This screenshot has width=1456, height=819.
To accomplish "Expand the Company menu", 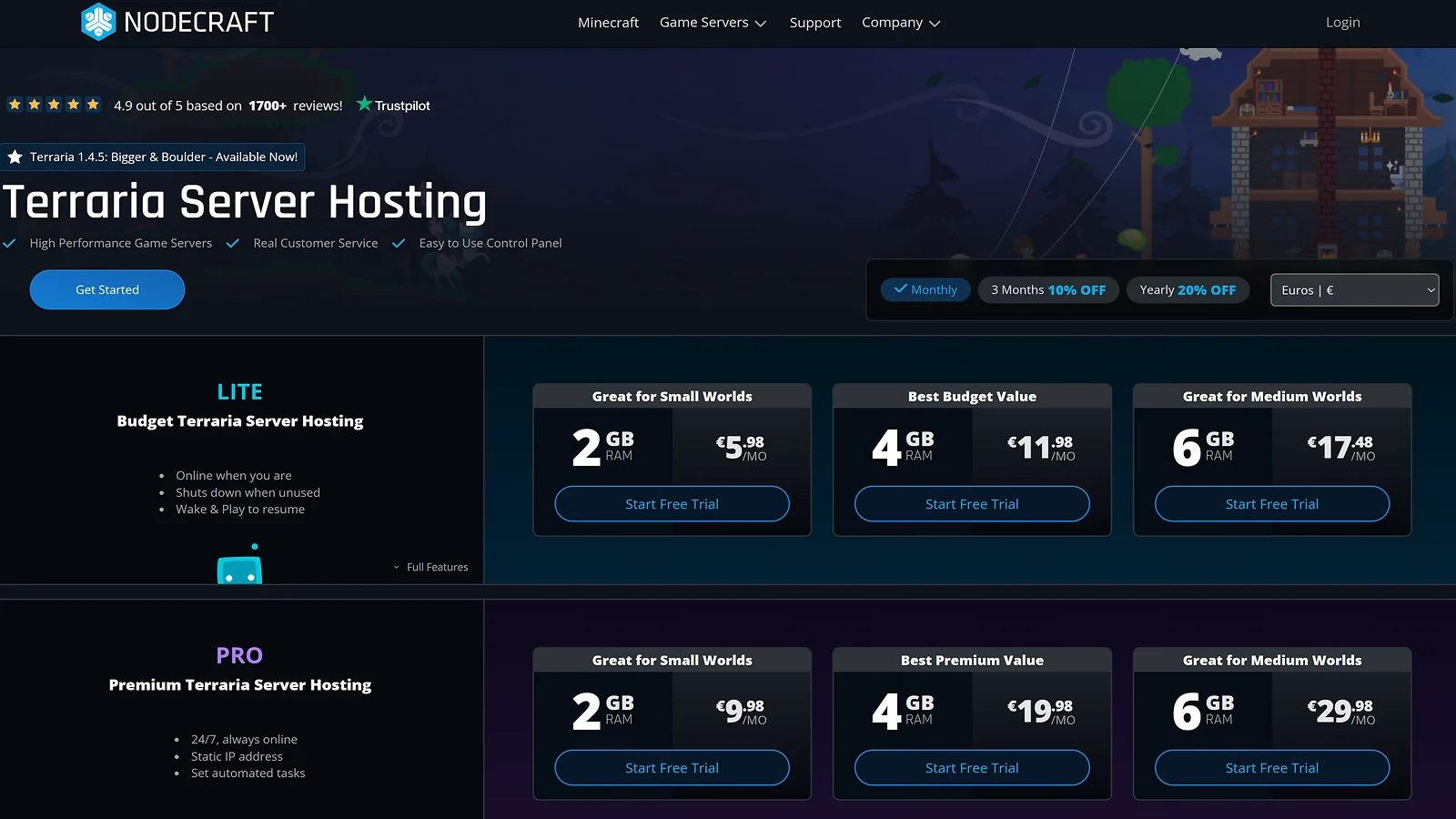I will click(x=901, y=22).
